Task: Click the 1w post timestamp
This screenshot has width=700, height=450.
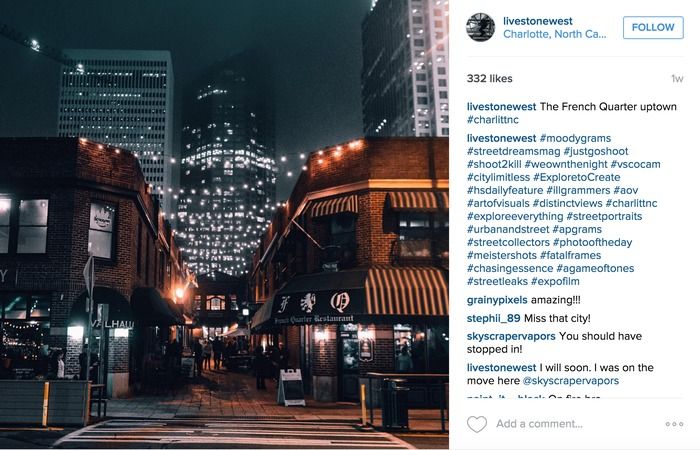Action: pos(677,79)
